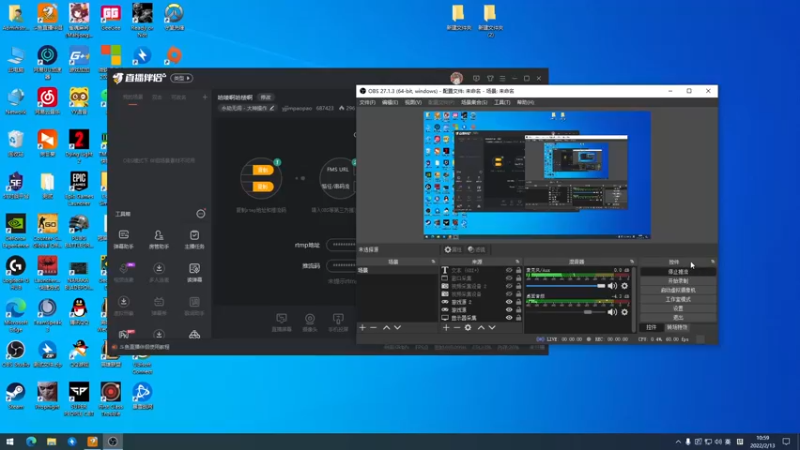Image resolution: width=800 pixels, height=450 pixels.
Task: Hide the 显示器采集 source
Action: pos(509,317)
